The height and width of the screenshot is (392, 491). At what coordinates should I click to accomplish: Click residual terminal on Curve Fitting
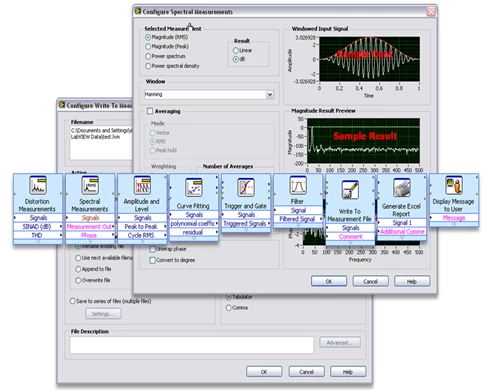(x=194, y=232)
